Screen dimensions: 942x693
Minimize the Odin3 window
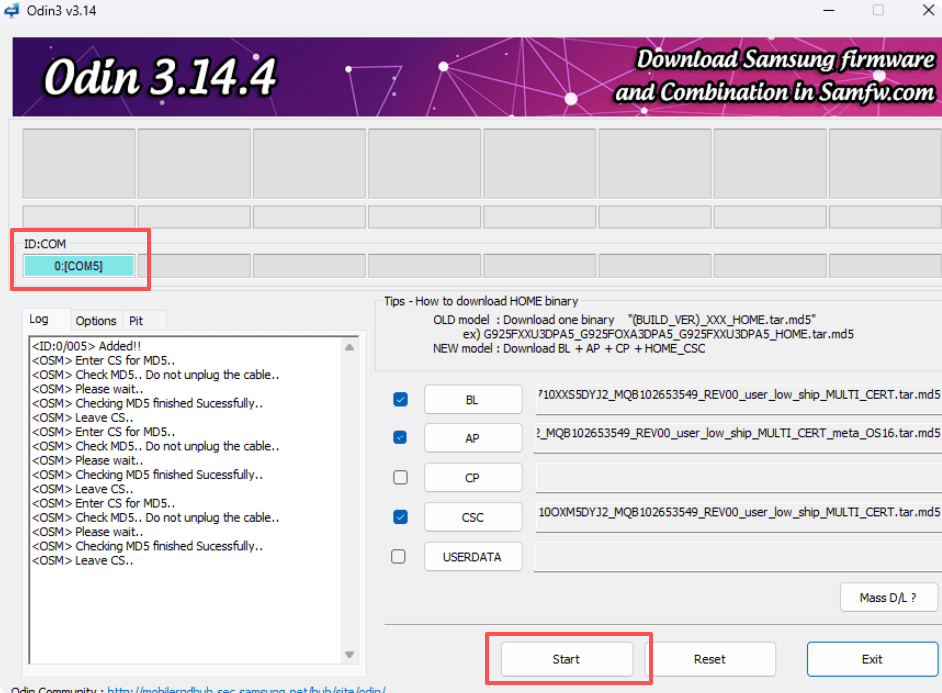829,10
